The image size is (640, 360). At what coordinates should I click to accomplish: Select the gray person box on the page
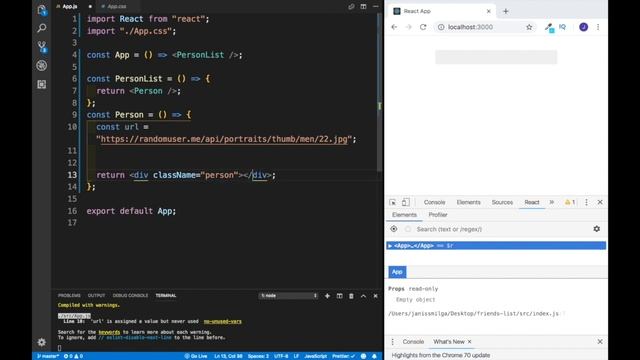(496, 57)
